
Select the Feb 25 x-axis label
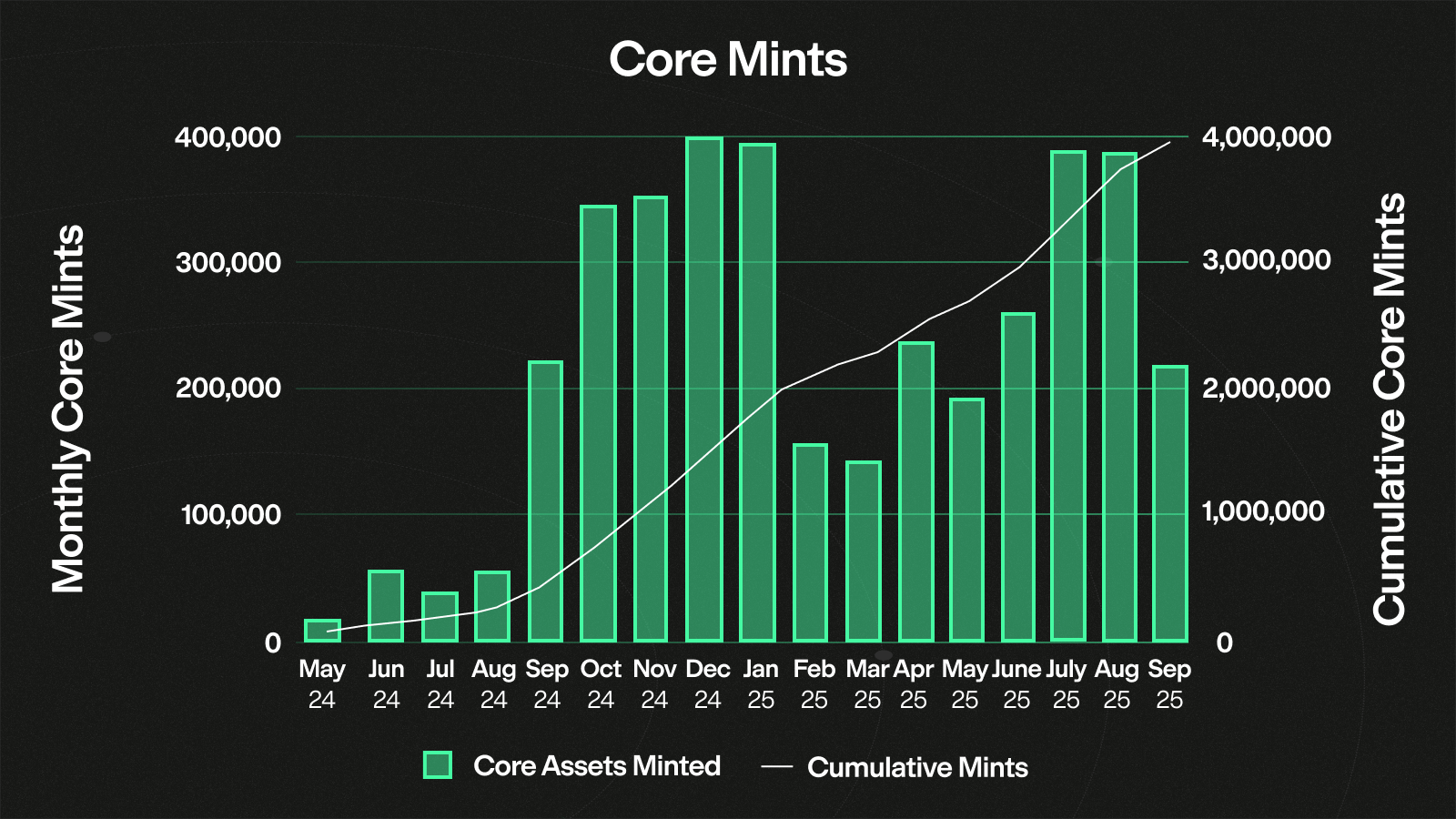[814, 684]
